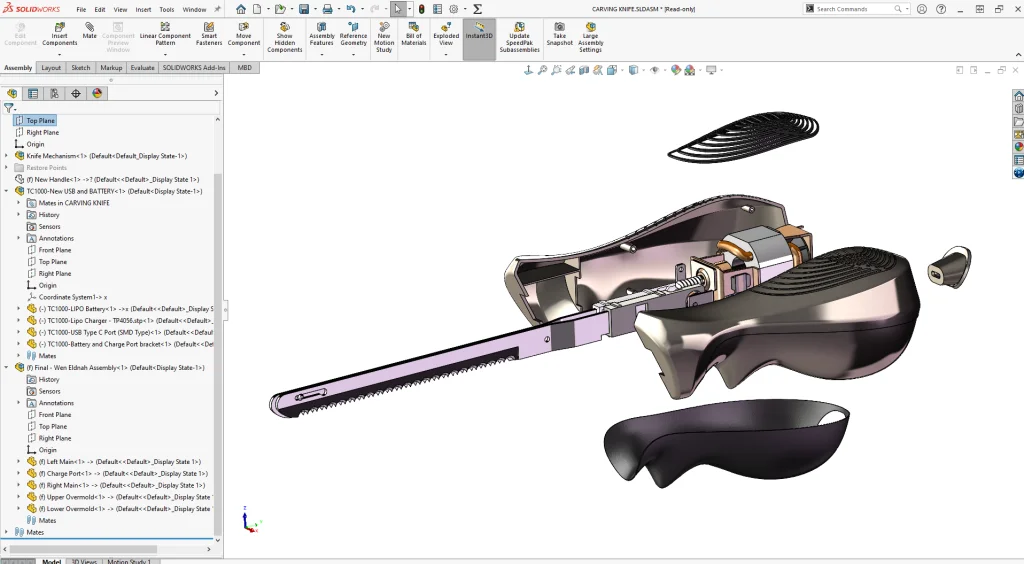Image resolution: width=1024 pixels, height=564 pixels.
Task: Click the Move Component icon
Action: tap(244, 35)
